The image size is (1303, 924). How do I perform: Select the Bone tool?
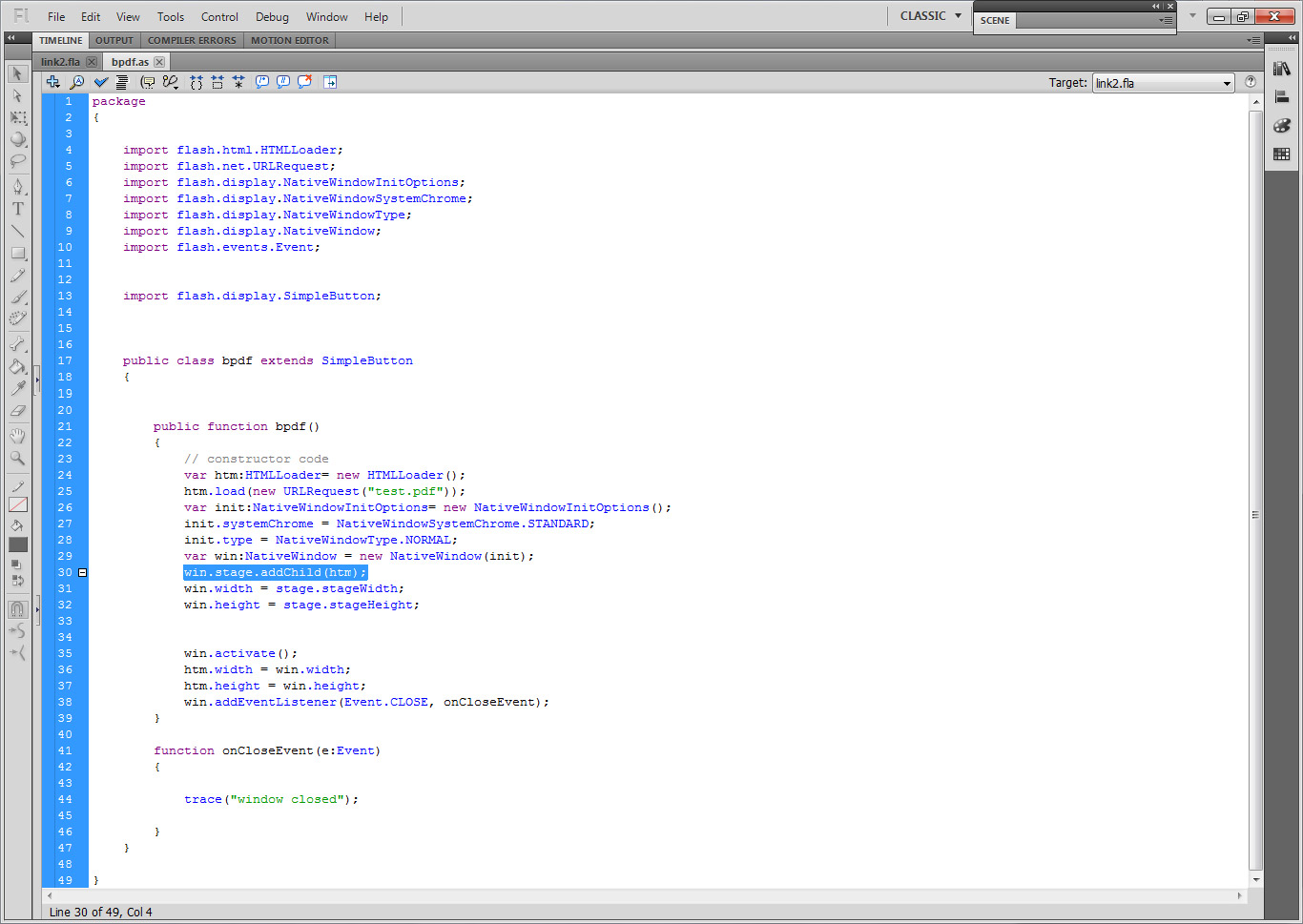point(17,344)
